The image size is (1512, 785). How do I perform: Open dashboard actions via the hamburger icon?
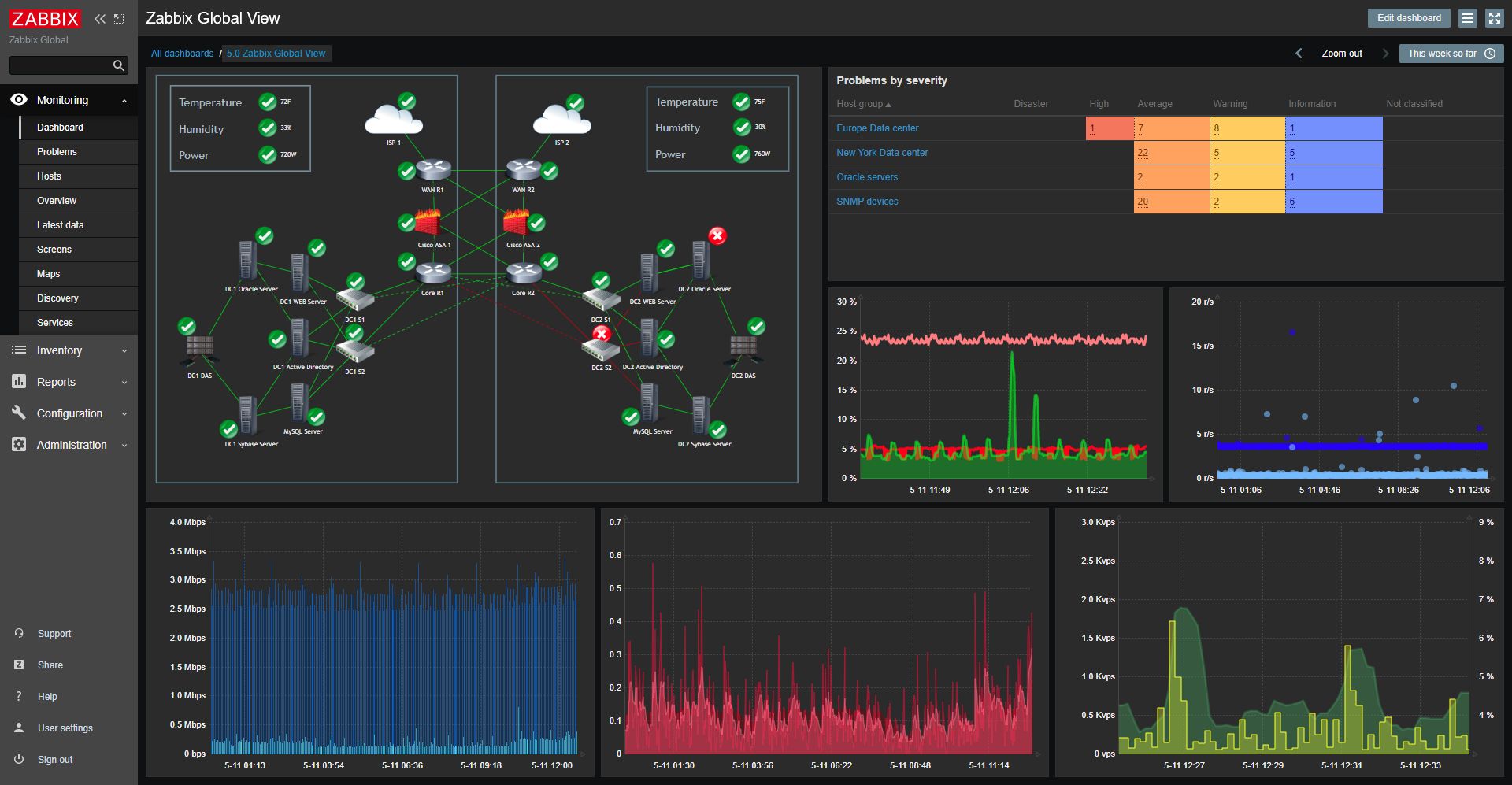1467,17
